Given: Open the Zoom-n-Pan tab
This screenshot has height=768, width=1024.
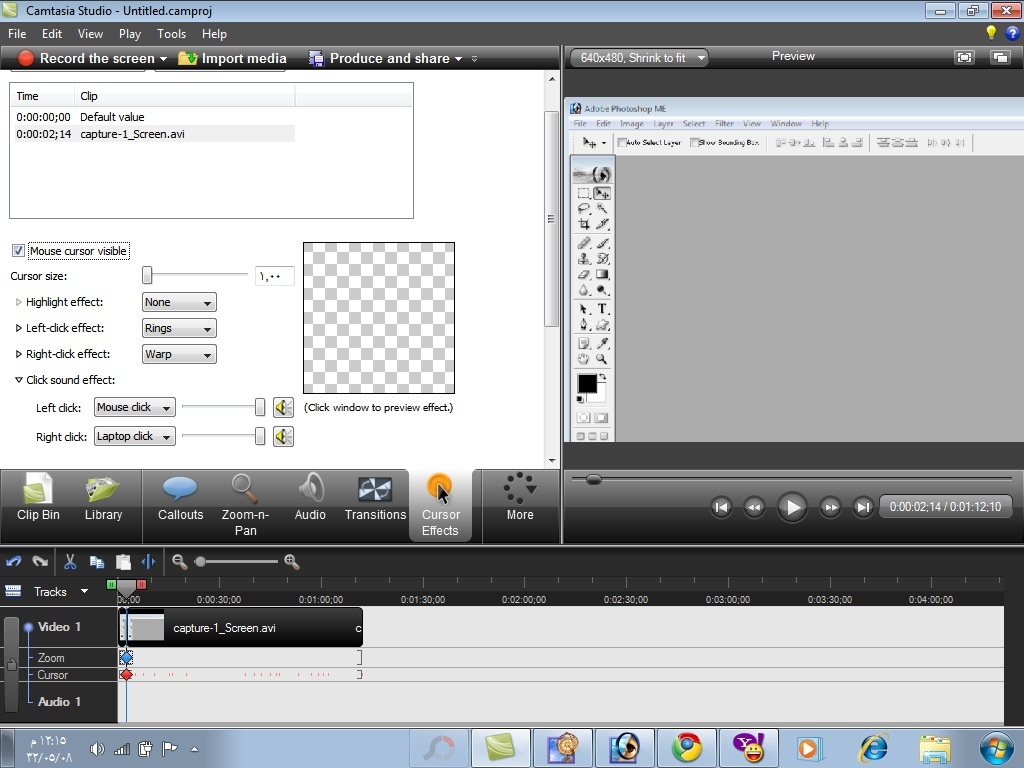Looking at the screenshot, I should (x=245, y=505).
